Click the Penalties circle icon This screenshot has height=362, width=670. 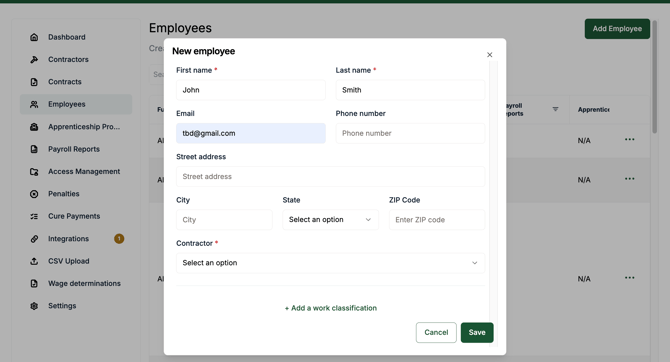[x=34, y=194]
